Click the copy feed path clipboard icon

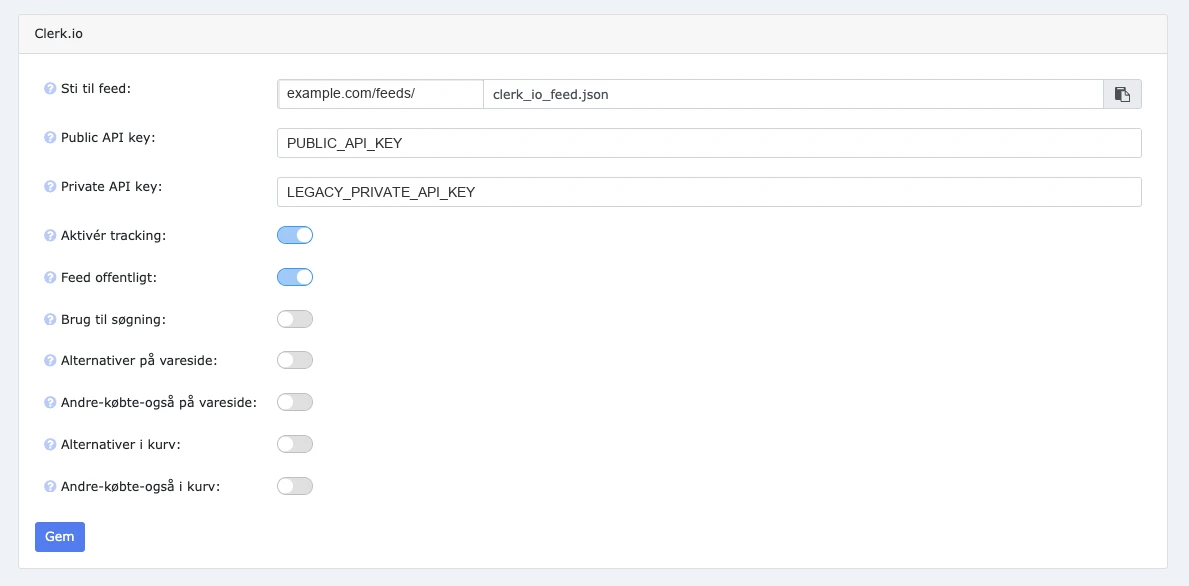coord(1122,94)
